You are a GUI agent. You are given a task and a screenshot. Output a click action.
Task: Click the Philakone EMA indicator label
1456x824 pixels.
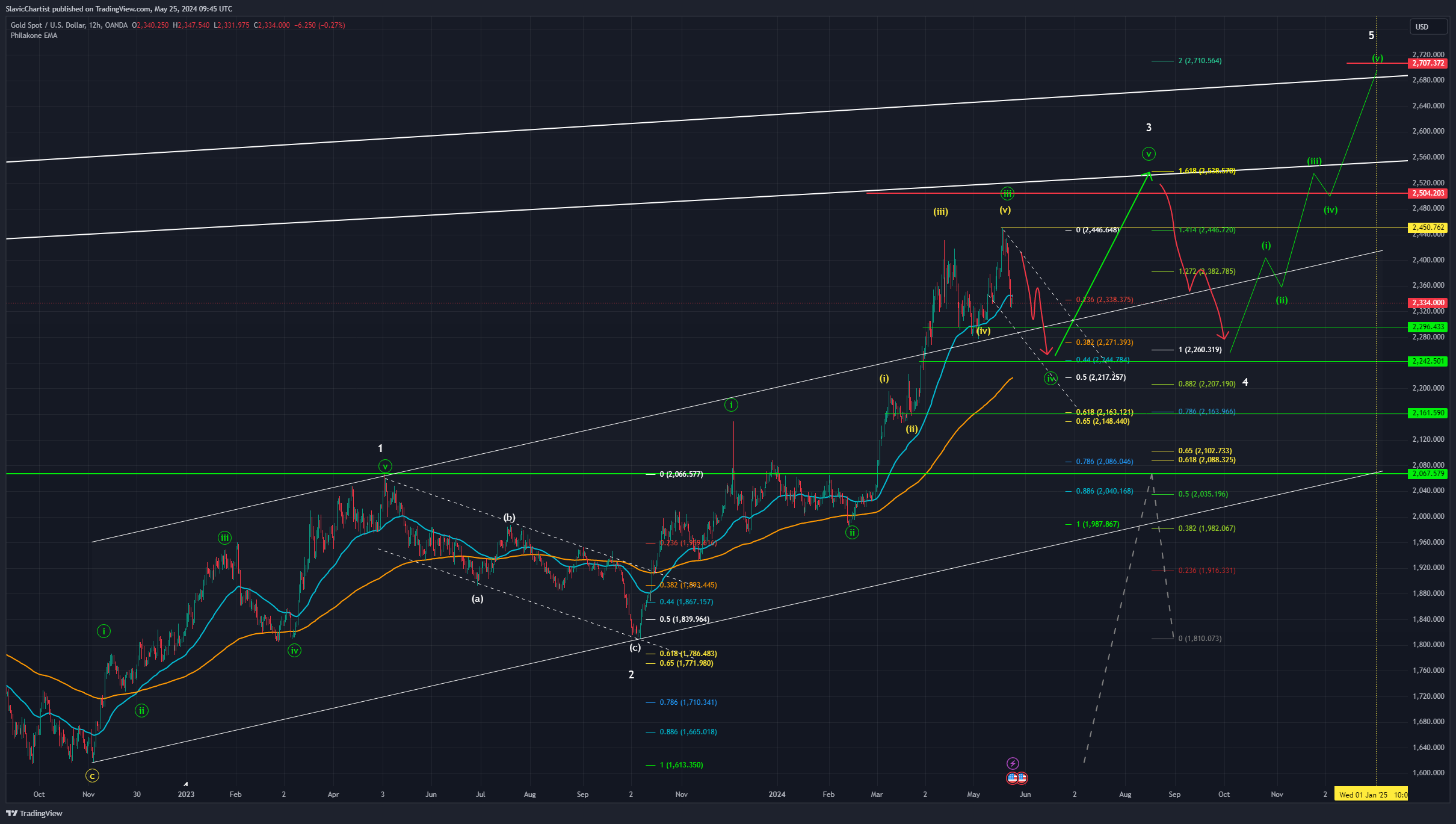pos(34,36)
